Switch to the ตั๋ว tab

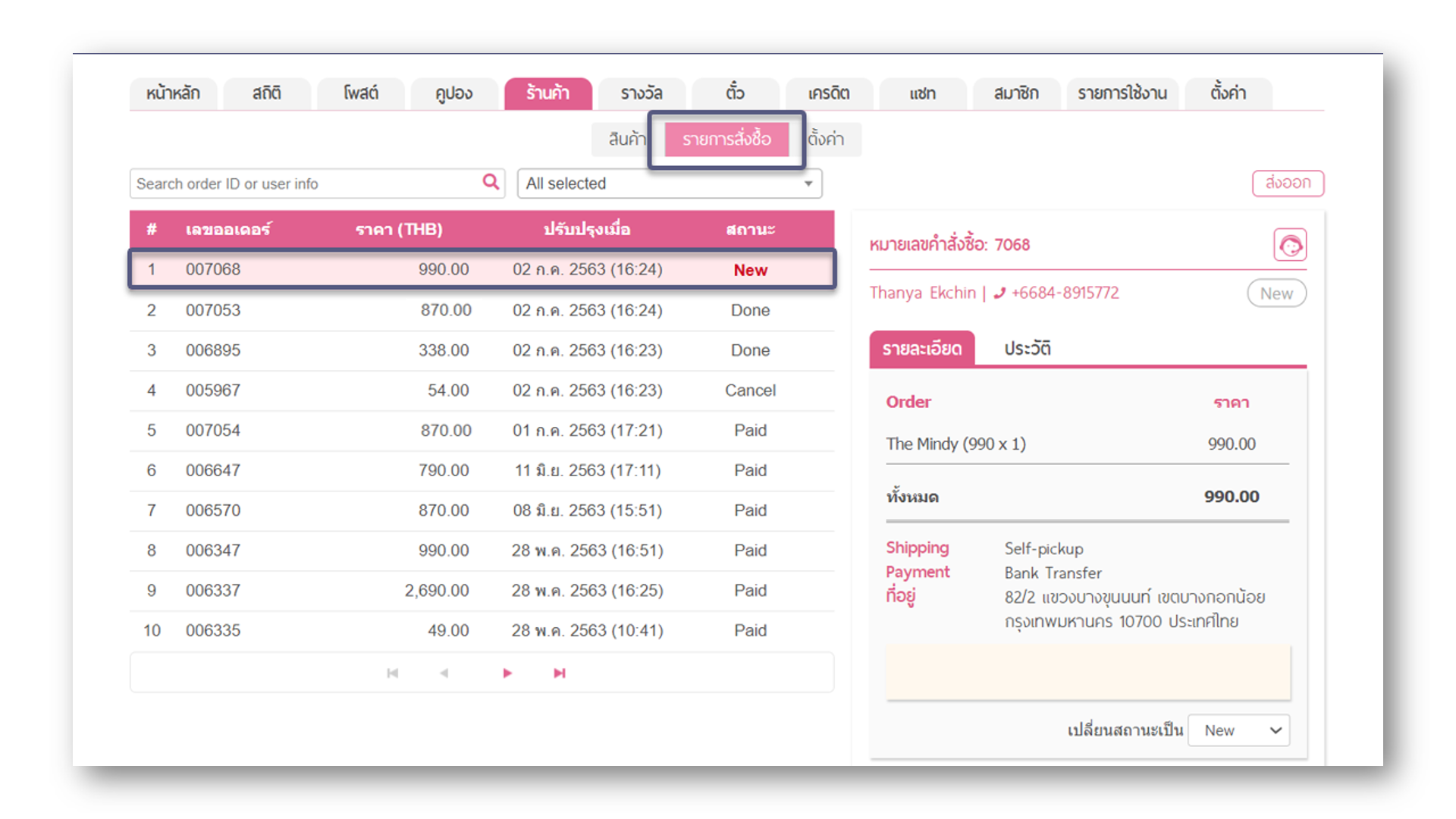pyautogui.click(x=736, y=93)
